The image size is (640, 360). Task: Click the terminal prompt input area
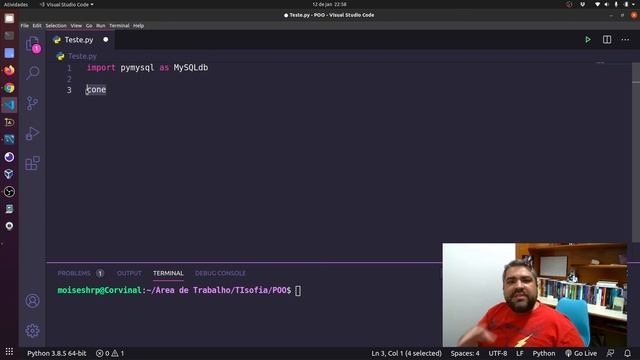point(298,291)
